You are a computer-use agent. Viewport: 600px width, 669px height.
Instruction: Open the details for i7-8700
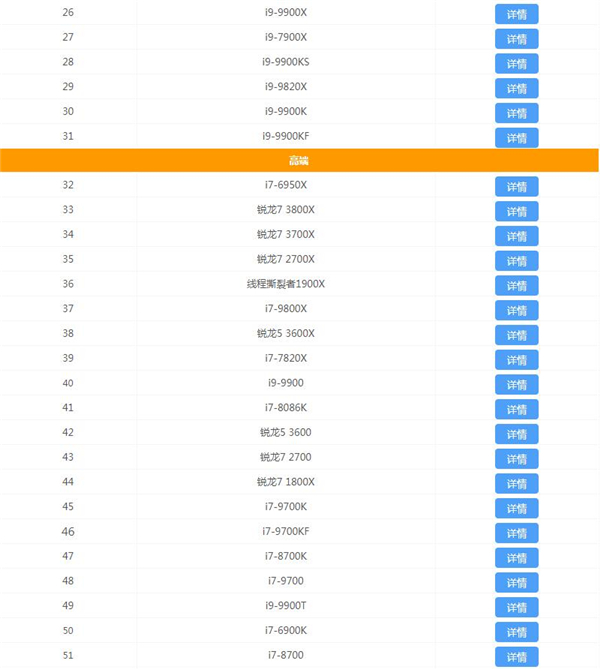[516, 656]
